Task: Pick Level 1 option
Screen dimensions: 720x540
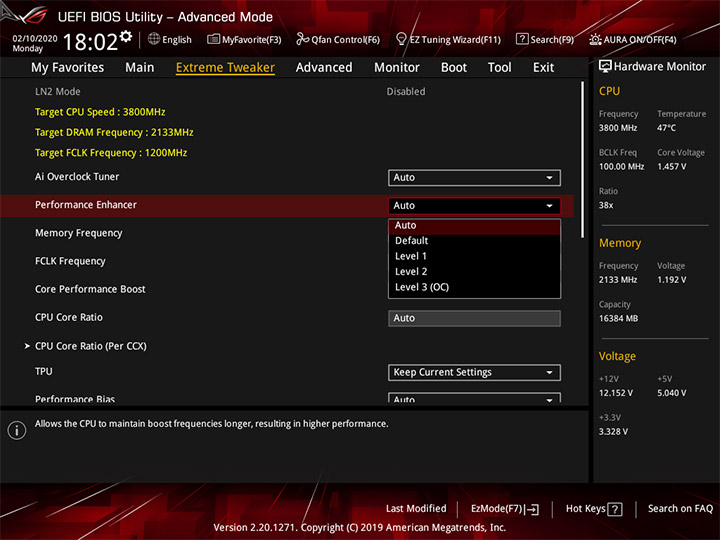Action: point(474,256)
